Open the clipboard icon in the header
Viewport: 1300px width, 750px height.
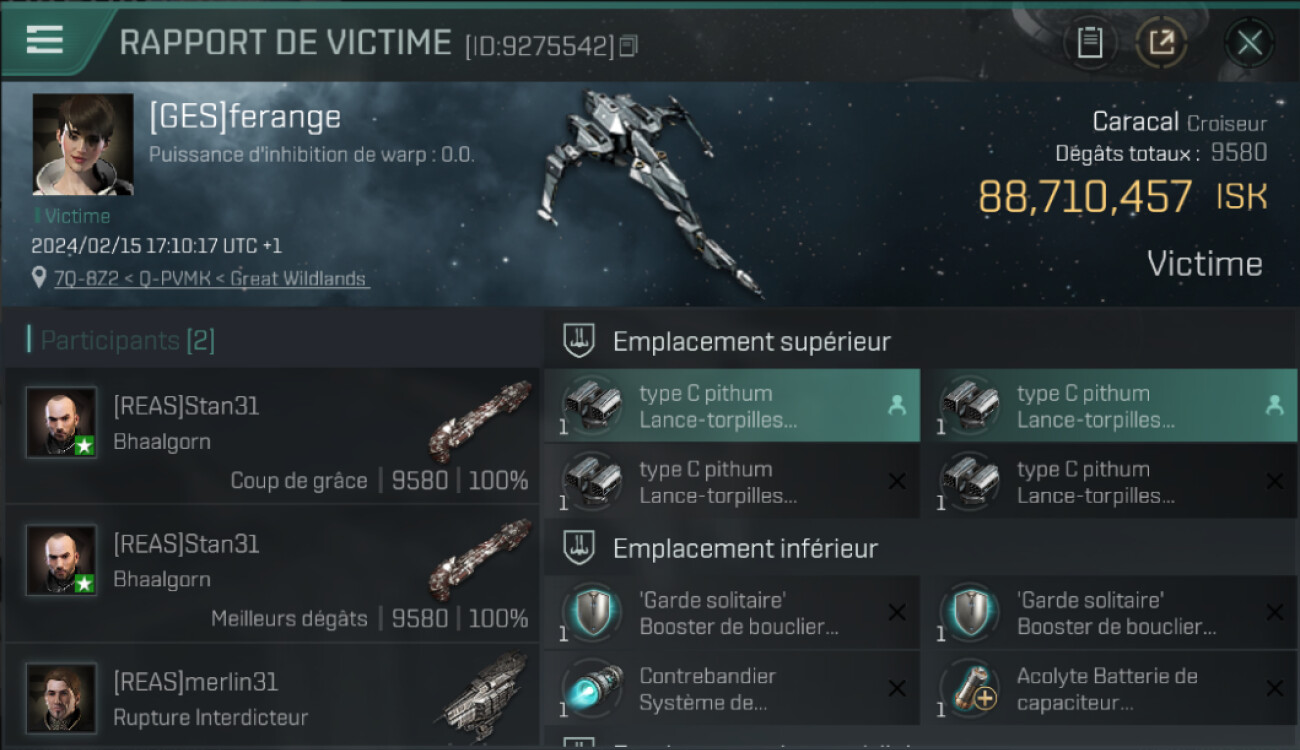[1090, 43]
